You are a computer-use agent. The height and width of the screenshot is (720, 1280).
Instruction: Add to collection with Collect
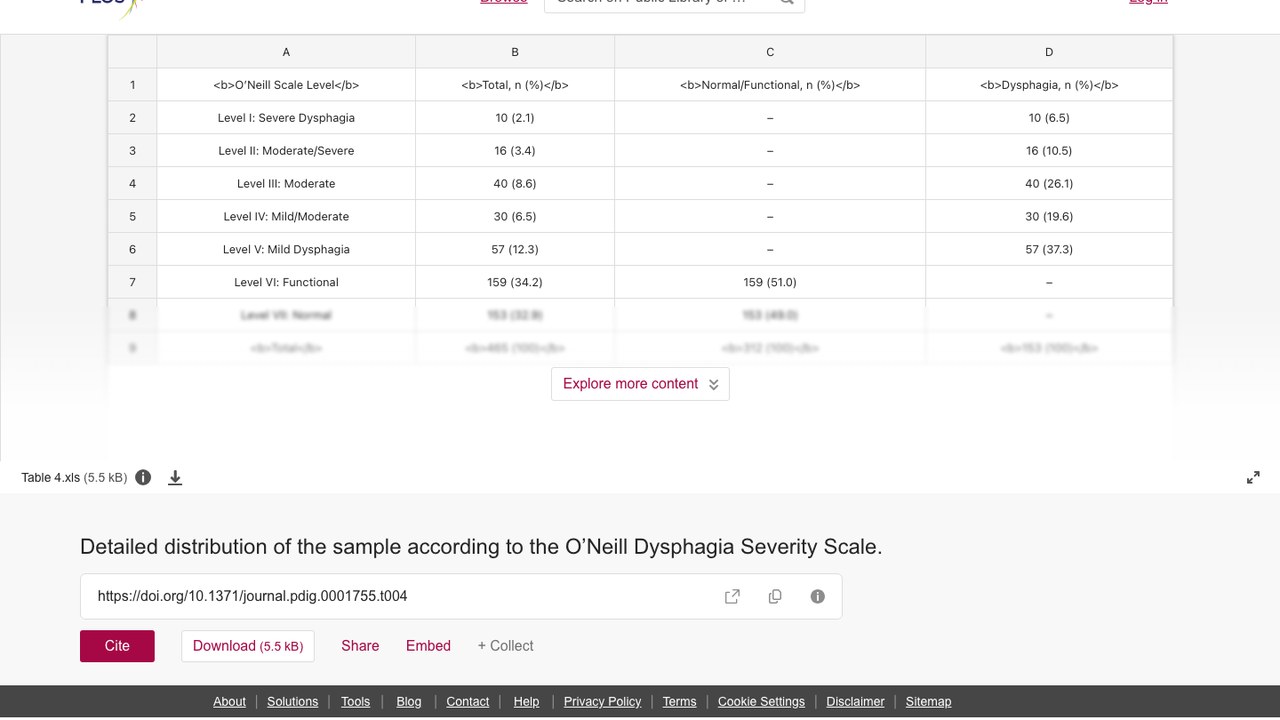click(505, 646)
